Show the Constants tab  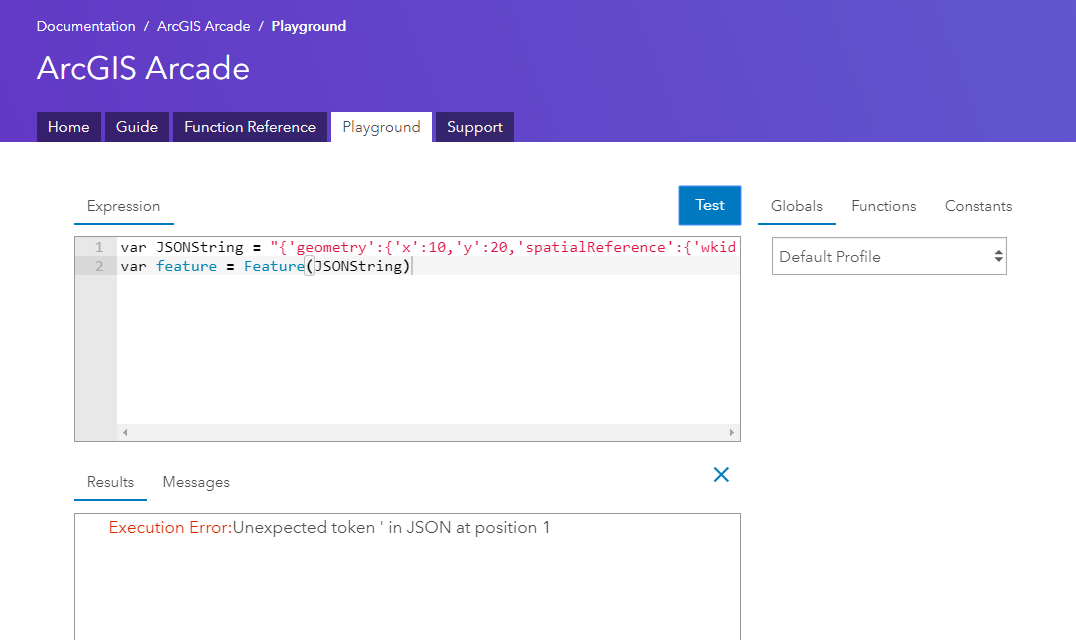979,206
